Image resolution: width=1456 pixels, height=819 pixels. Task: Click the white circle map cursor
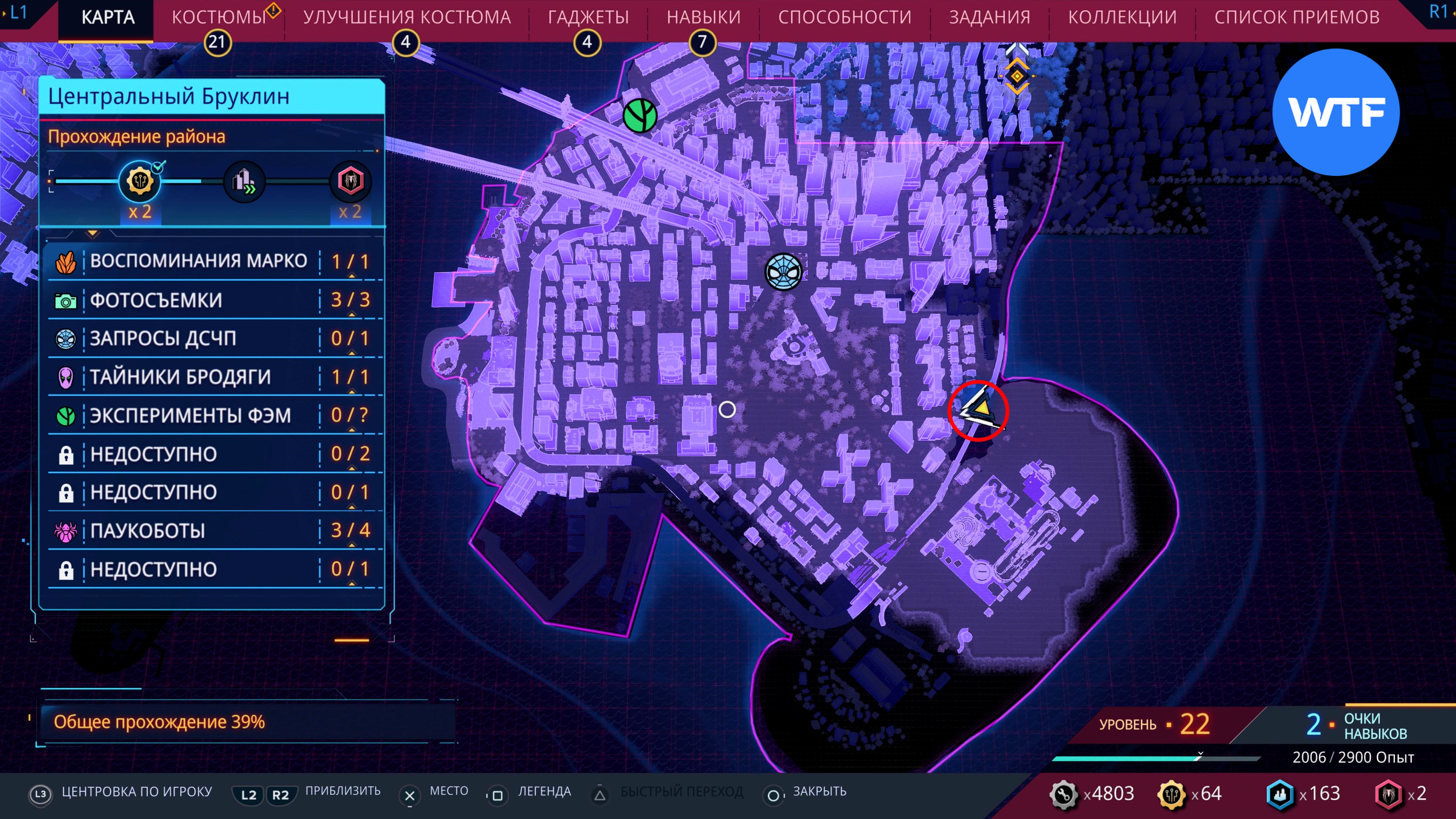727,409
